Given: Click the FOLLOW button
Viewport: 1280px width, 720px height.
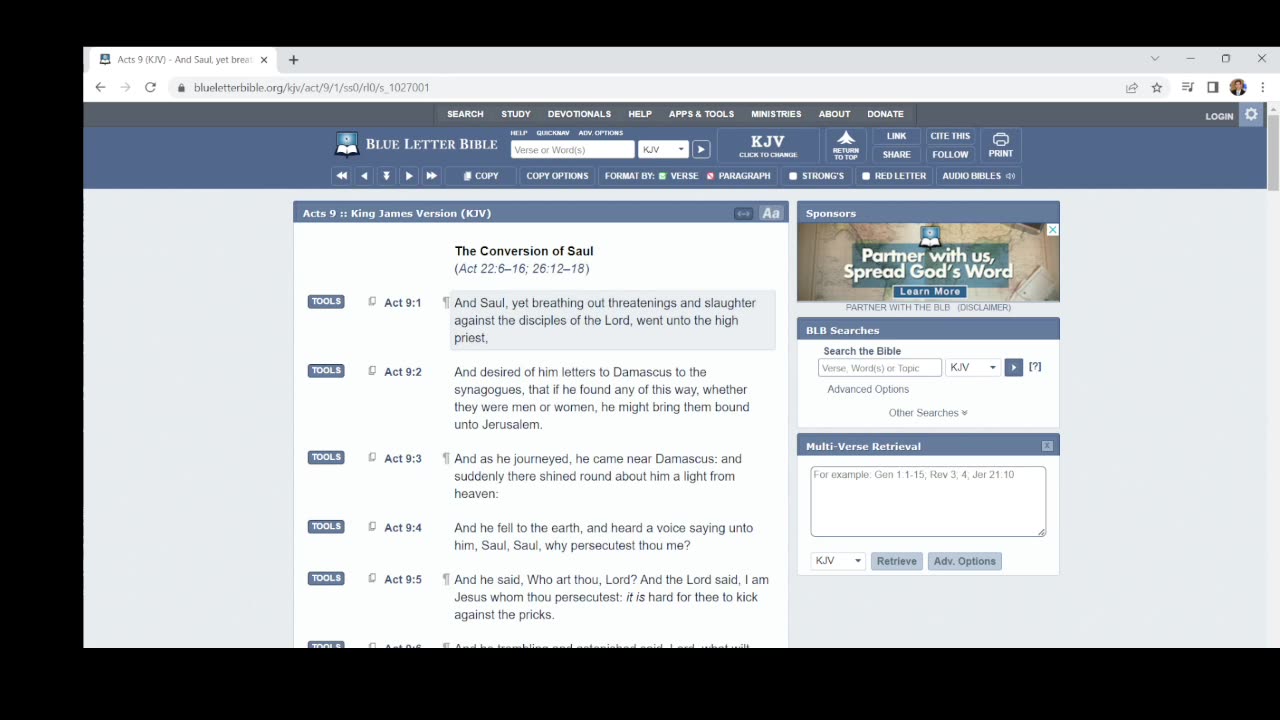Looking at the screenshot, I should tap(950, 154).
